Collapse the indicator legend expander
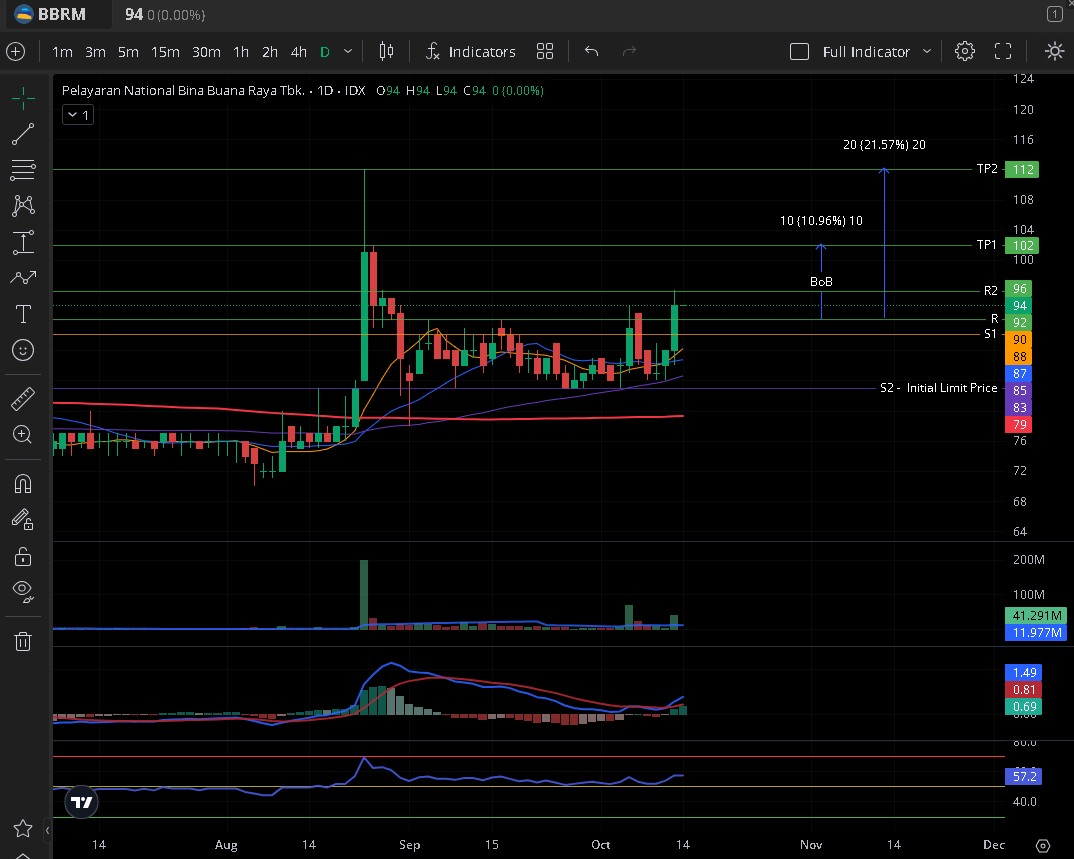 tap(77, 115)
